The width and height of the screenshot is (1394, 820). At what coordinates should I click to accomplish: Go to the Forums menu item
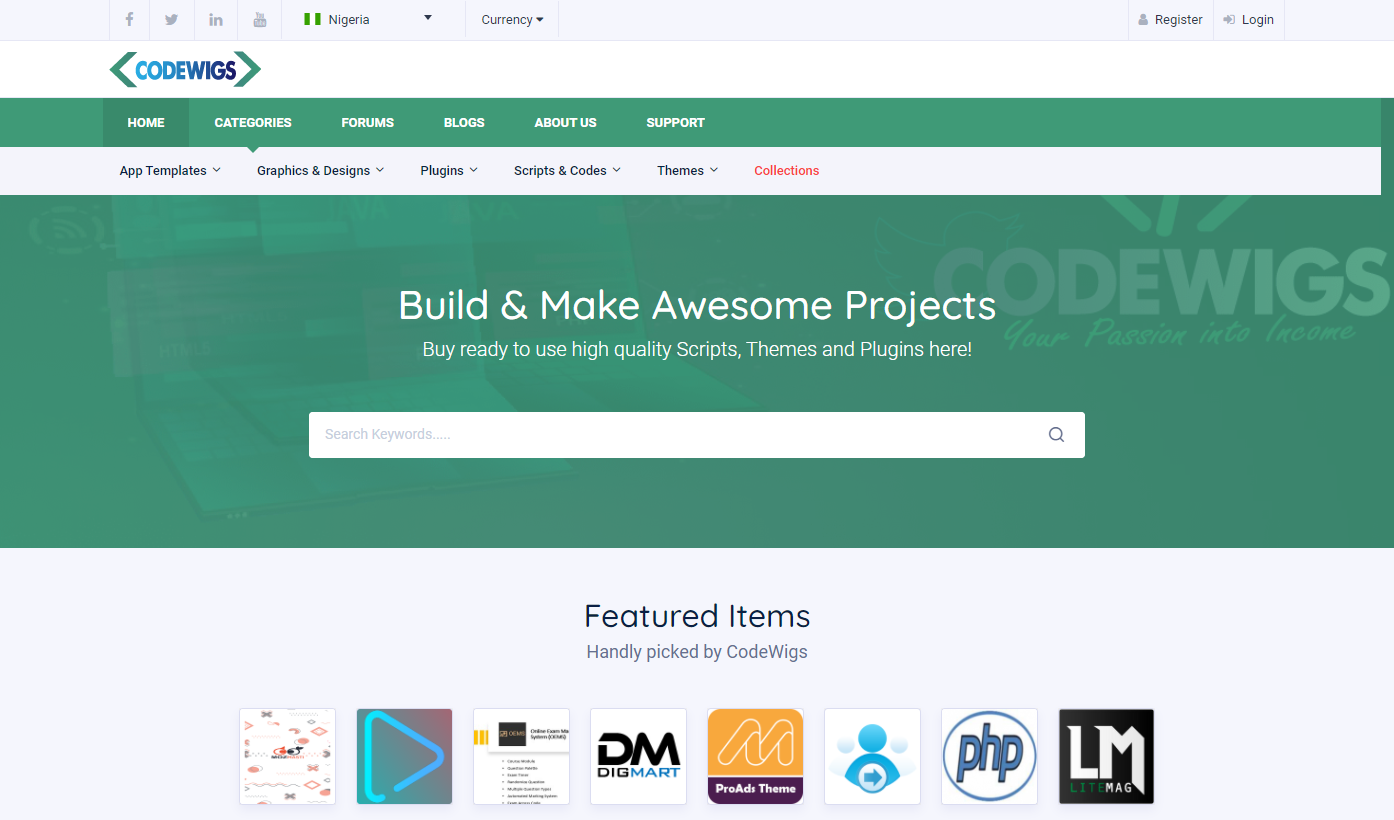tap(367, 123)
